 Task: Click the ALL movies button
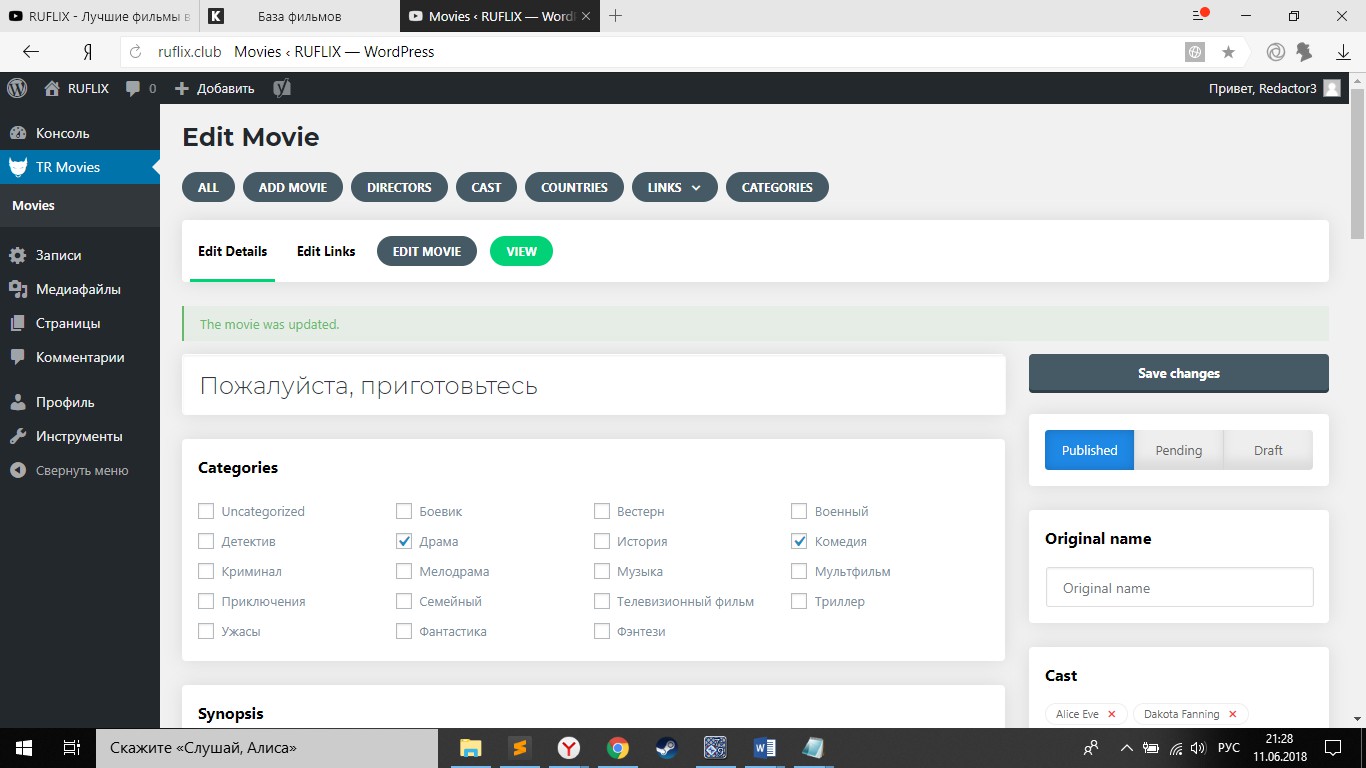208,187
